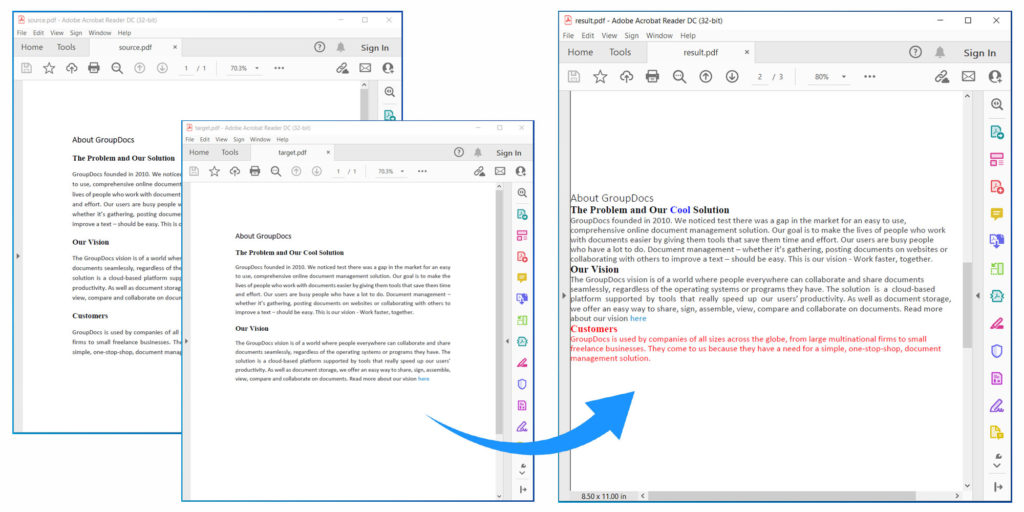1024x512 pixels.
Task: Click the page number field in result.pdf
Action: point(760,77)
